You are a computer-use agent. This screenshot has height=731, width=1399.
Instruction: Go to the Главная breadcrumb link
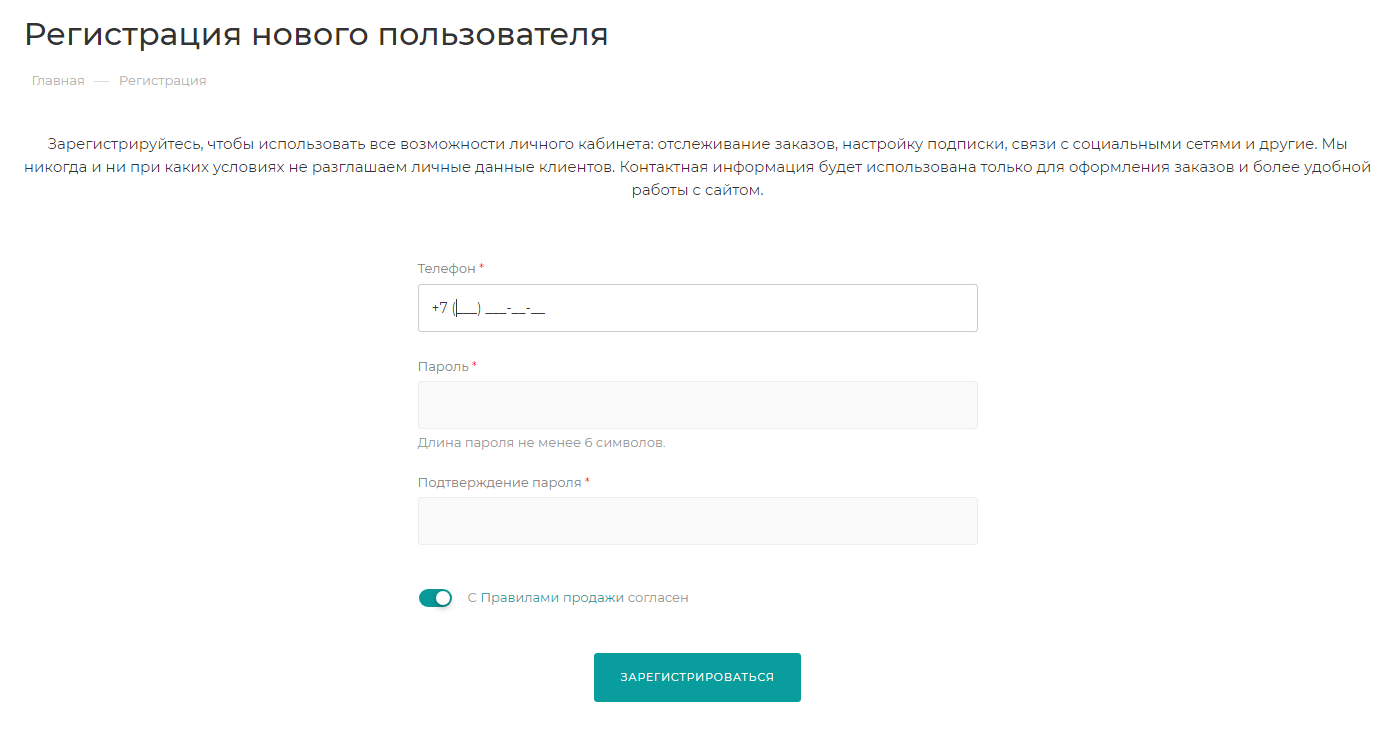58,81
